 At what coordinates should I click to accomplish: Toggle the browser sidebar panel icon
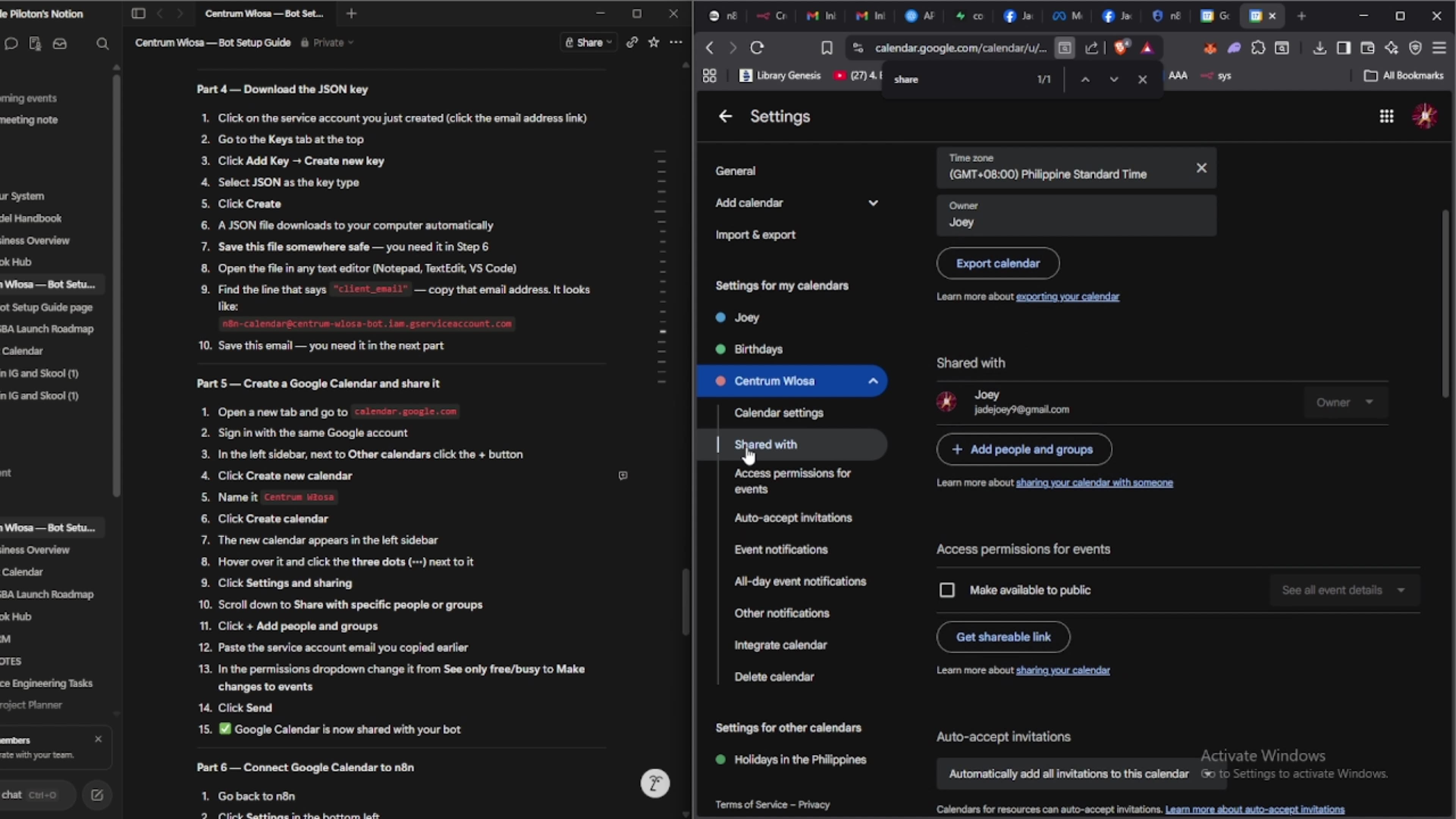click(x=1343, y=48)
